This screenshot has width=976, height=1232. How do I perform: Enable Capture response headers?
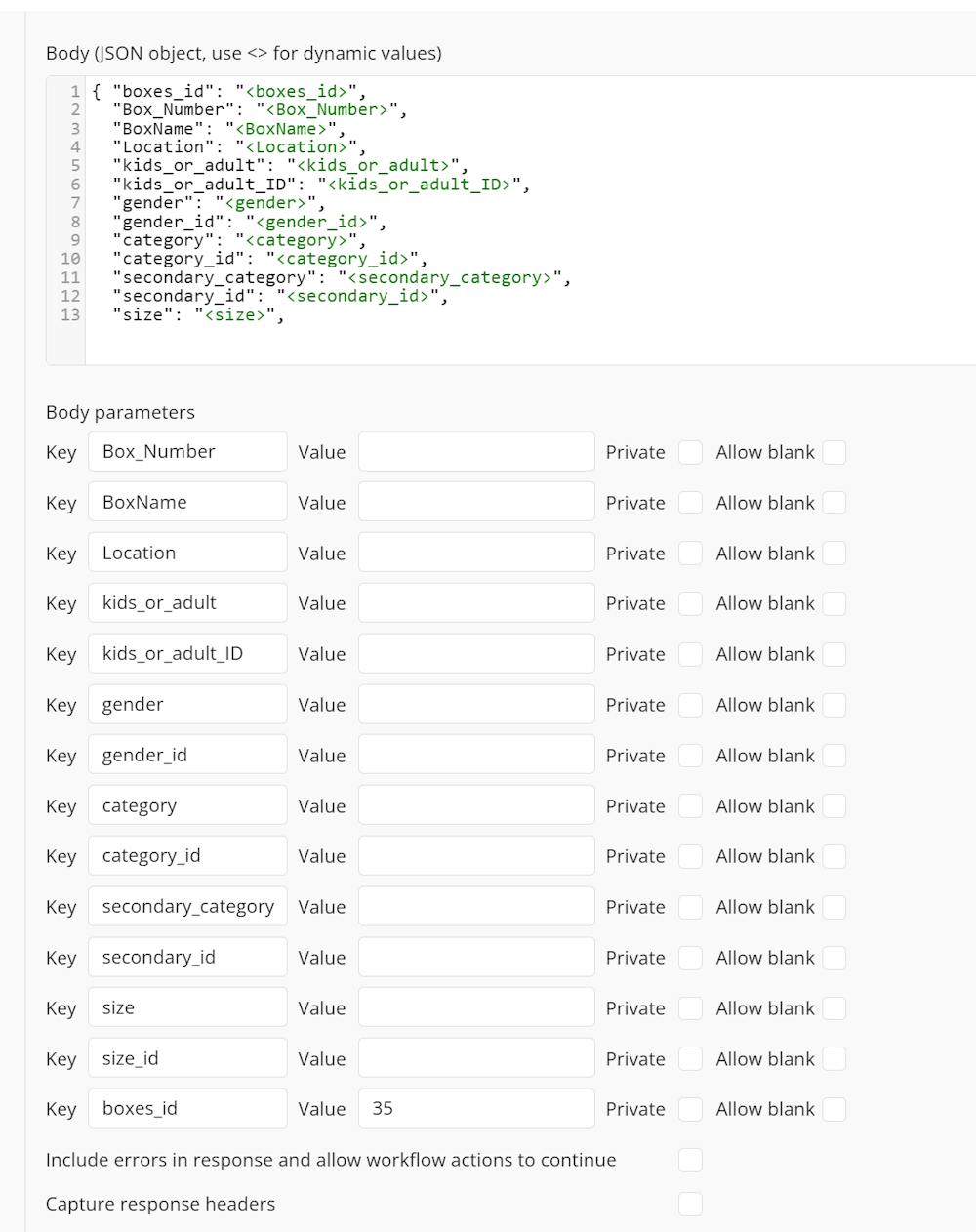pyautogui.click(x=690, y=1204)
